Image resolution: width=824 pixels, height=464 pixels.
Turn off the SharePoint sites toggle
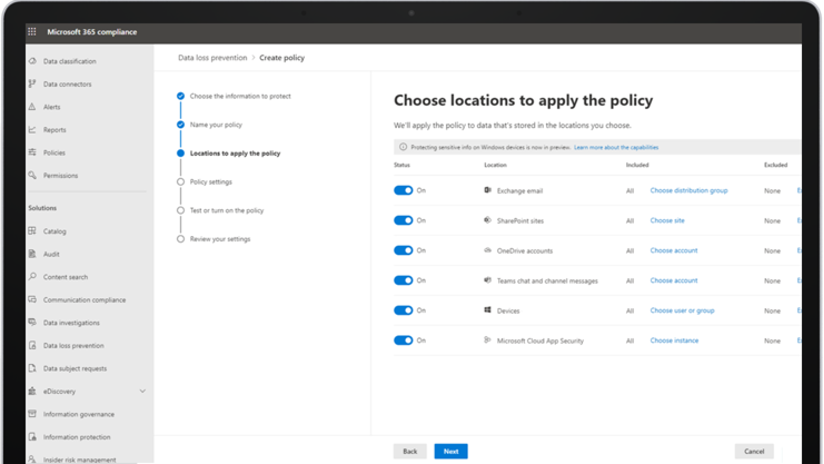coord(404,220)
